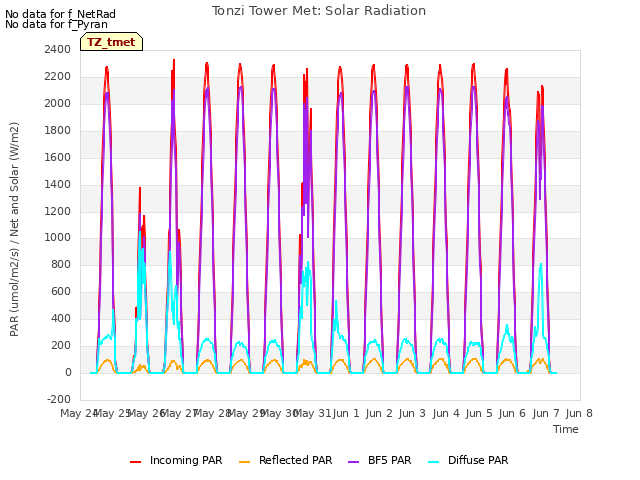Toggle Incoming PAR legend entry
Viewport: 640px width, 480px height.
(x=176, y=460)
